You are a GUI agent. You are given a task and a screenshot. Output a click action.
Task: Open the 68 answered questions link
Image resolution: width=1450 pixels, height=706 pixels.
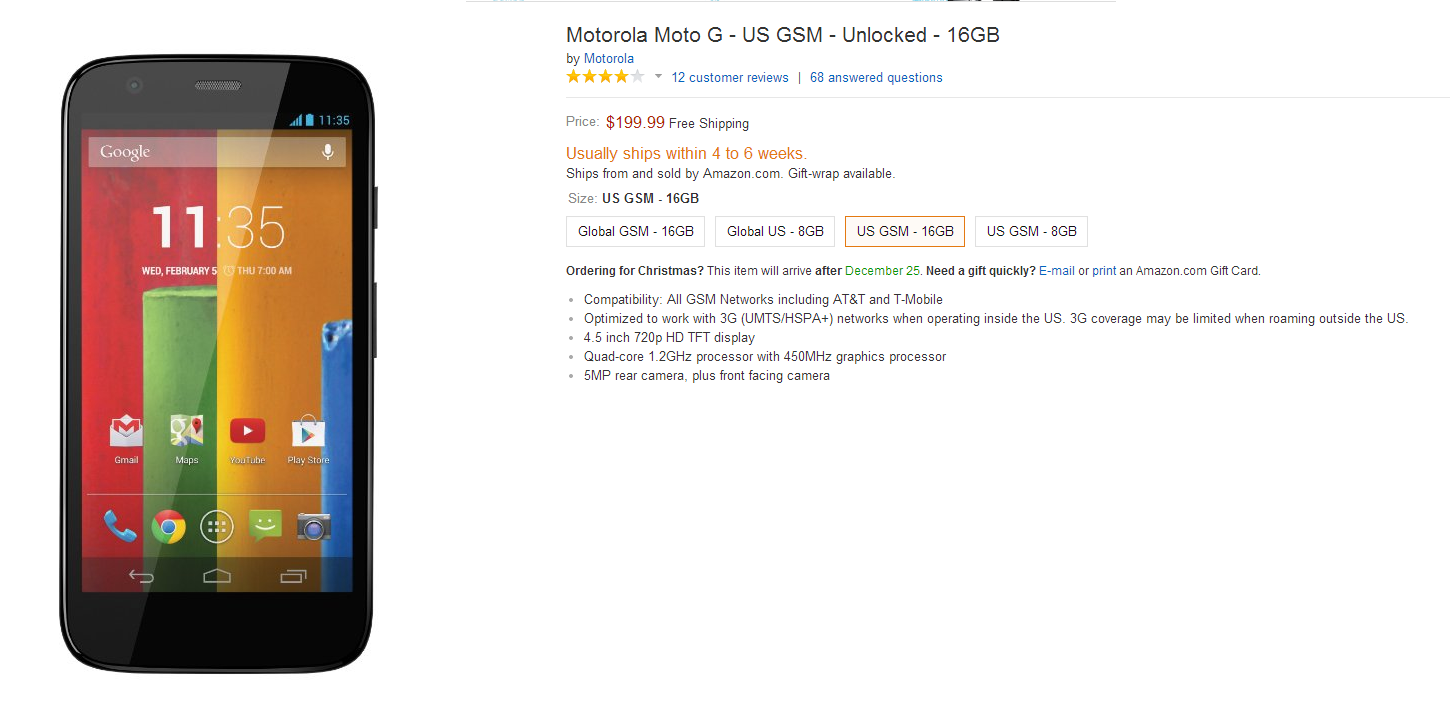tap(876, 78)
